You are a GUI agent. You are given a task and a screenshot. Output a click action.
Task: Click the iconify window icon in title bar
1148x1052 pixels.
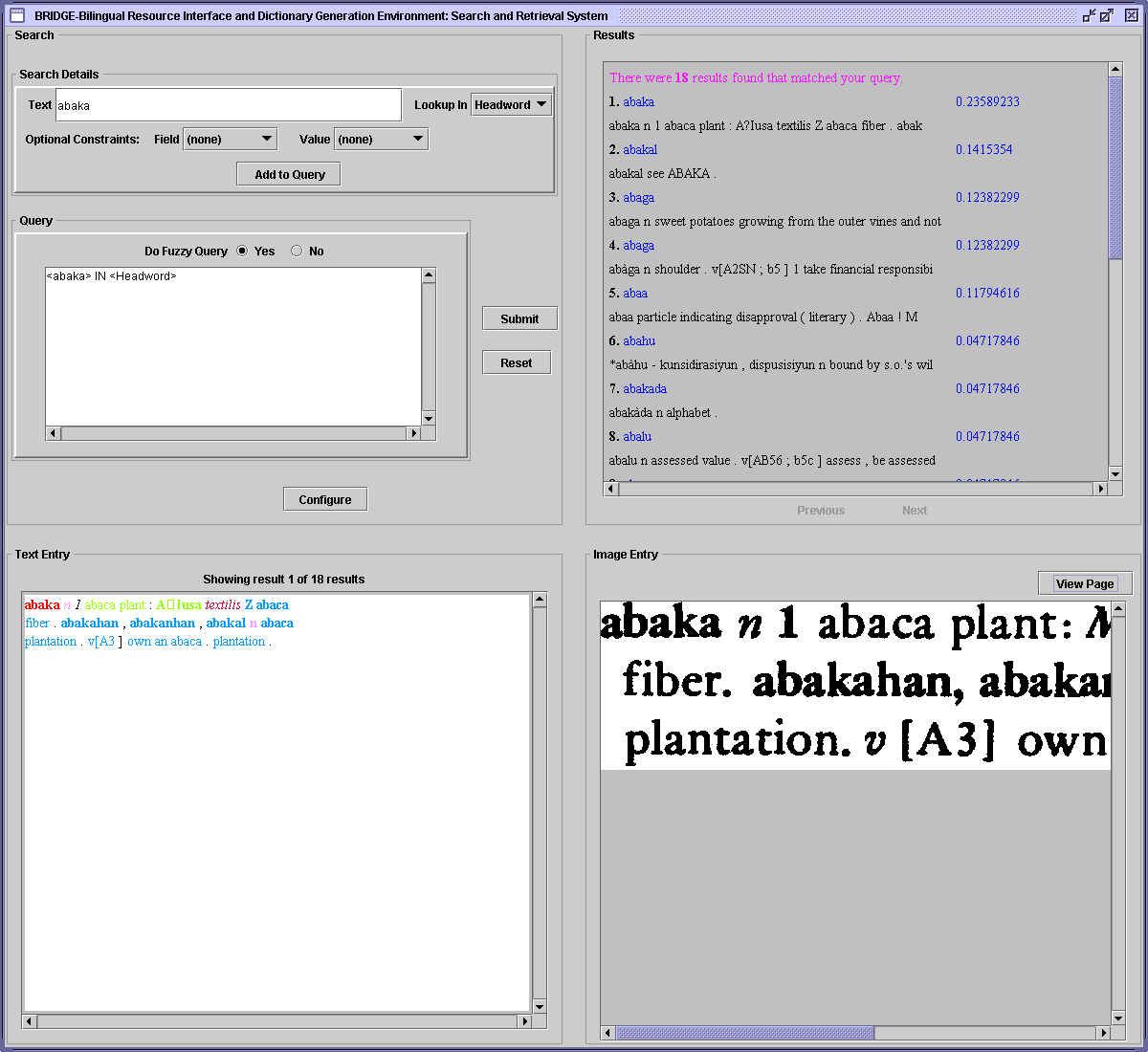[1089, 15]
